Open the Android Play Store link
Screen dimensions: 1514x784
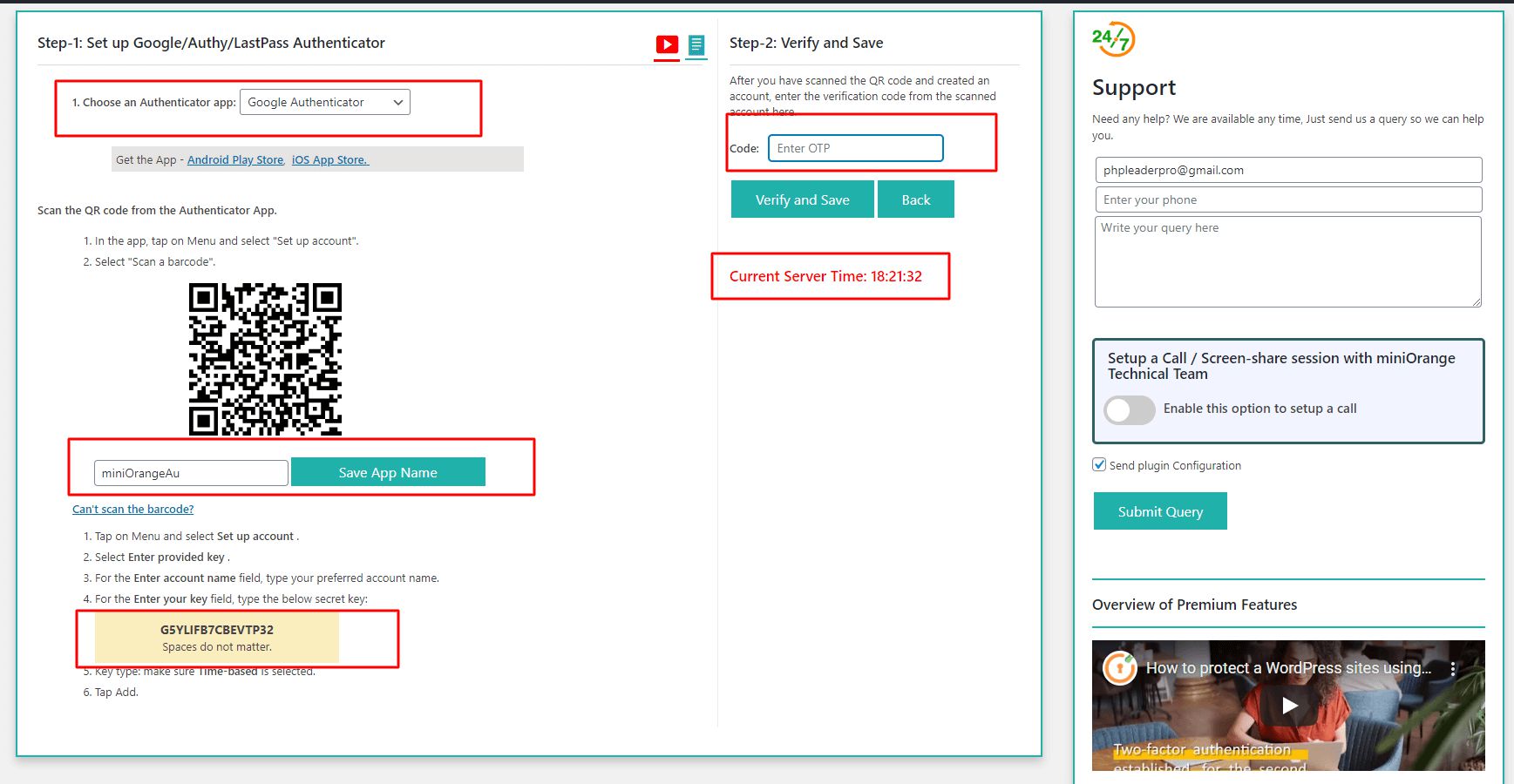(x=235, y=160)
